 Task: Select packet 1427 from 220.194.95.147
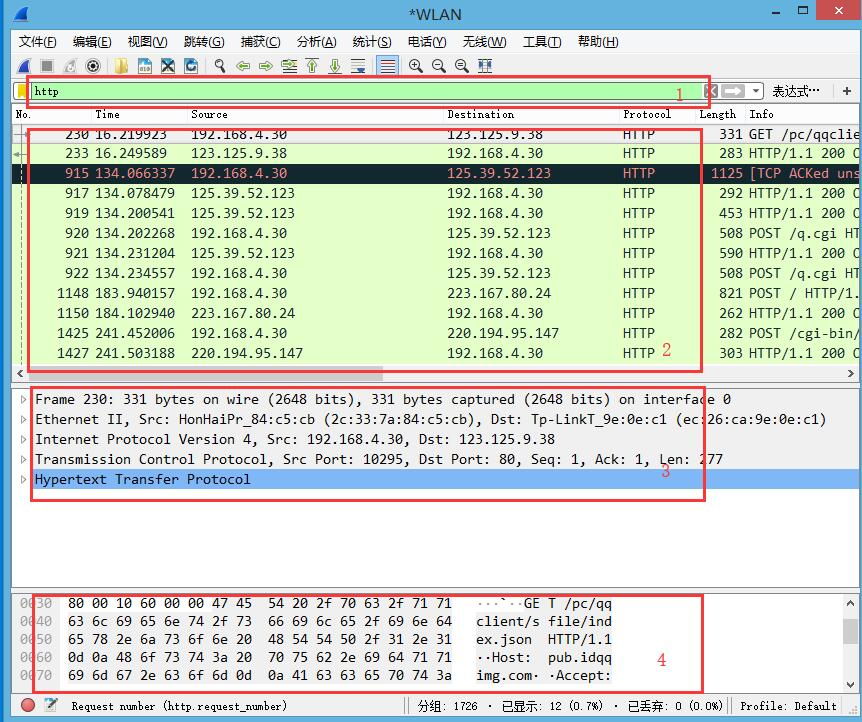tap(434, 354)
